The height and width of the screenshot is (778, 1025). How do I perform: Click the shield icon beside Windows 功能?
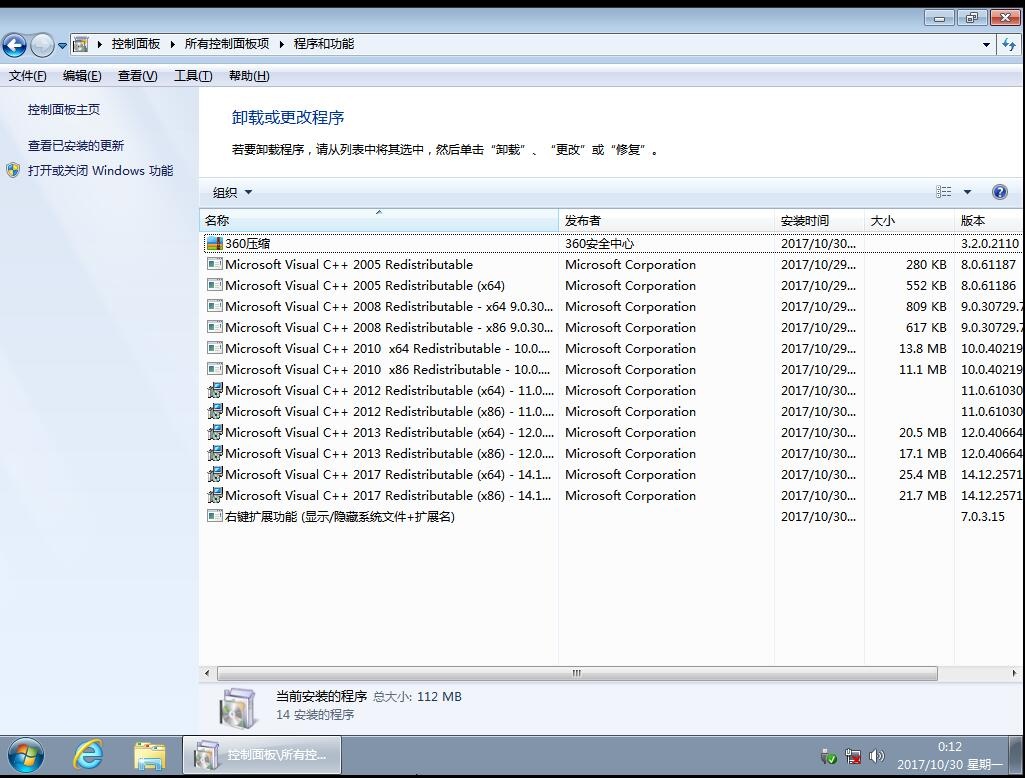point(13,171)
